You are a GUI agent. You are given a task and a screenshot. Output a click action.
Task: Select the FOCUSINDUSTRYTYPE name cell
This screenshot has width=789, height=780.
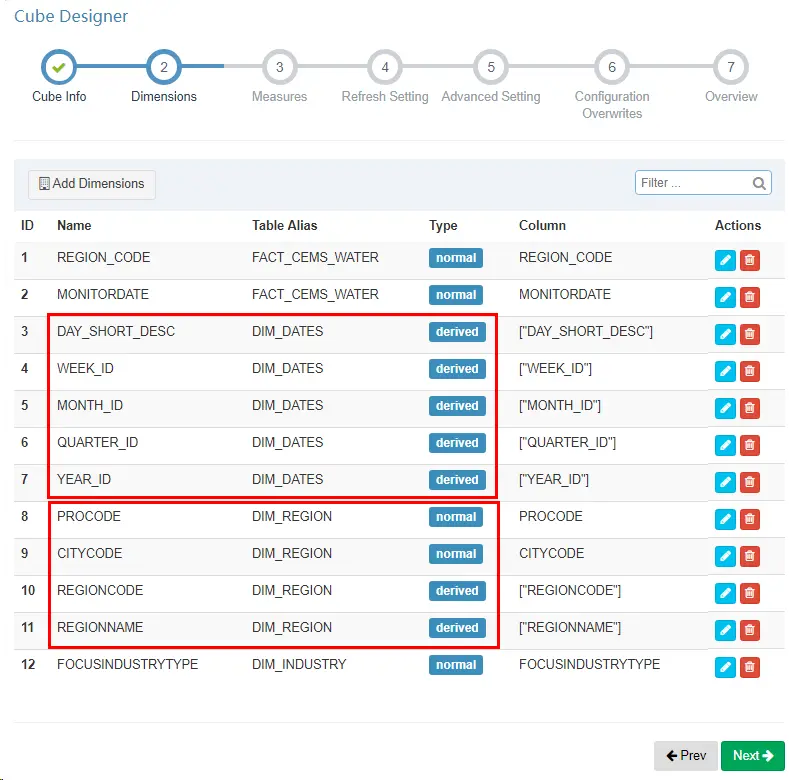pyautogui.click(x=127, y=664)
